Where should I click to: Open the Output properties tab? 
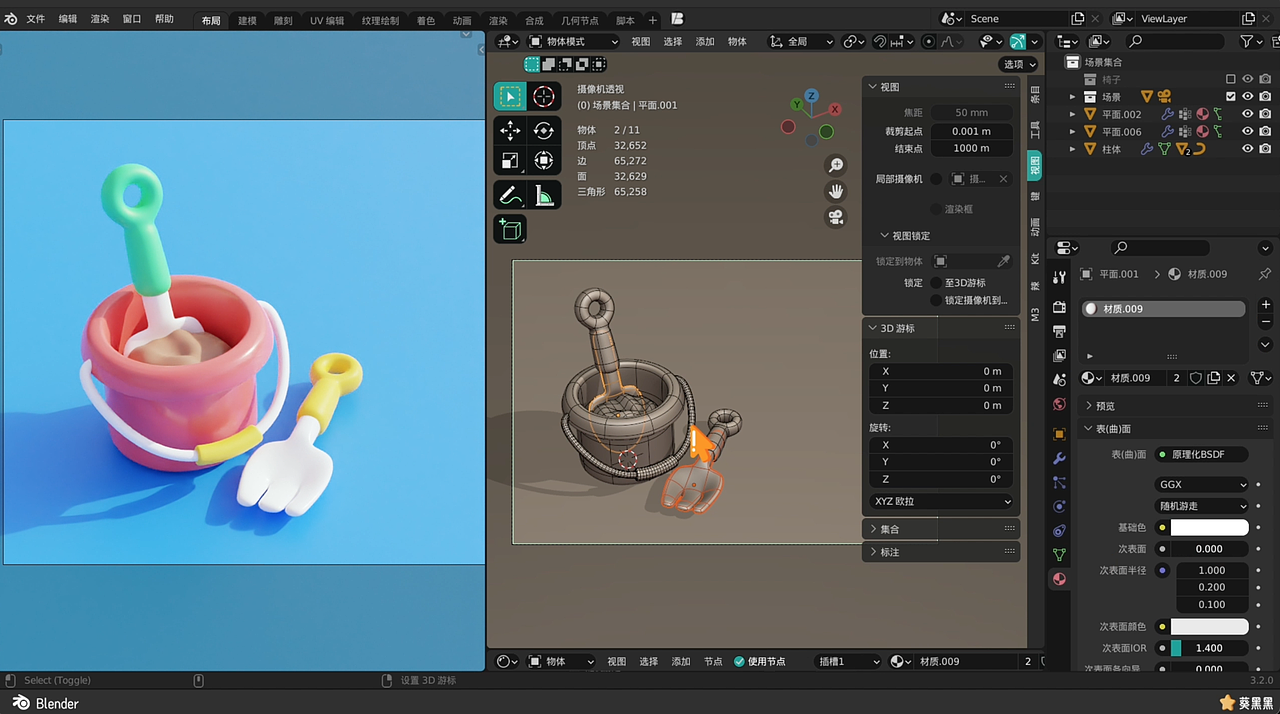click(x=1060, y=331)
